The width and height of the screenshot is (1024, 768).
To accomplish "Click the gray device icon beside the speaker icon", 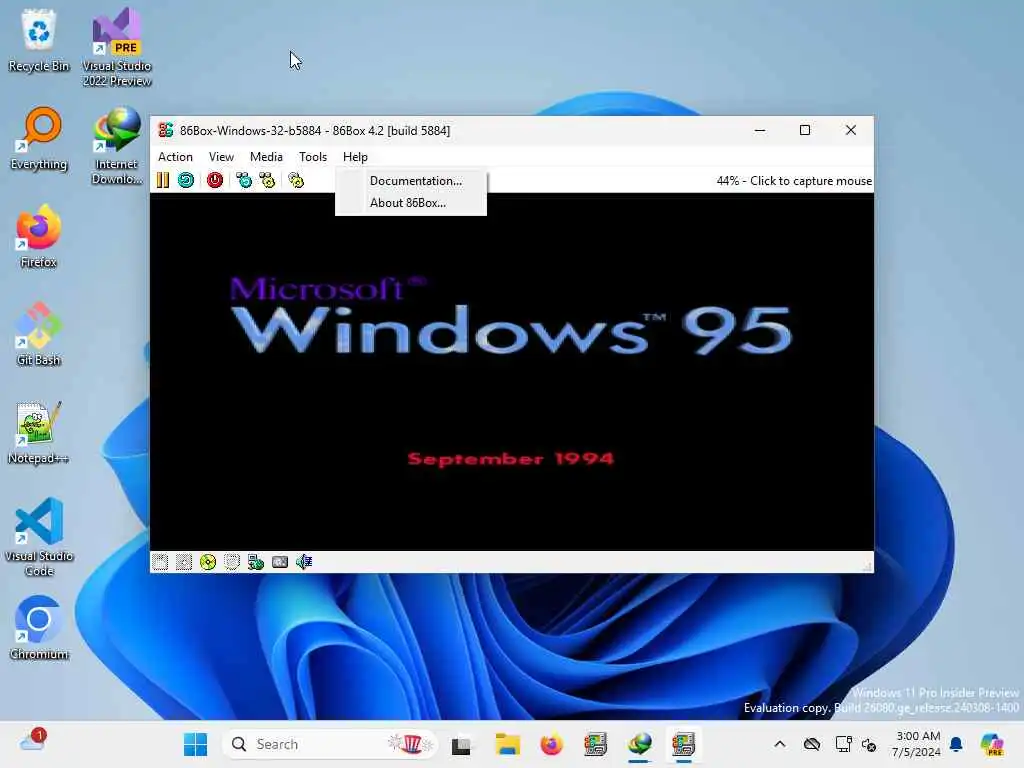I will 280,562.
